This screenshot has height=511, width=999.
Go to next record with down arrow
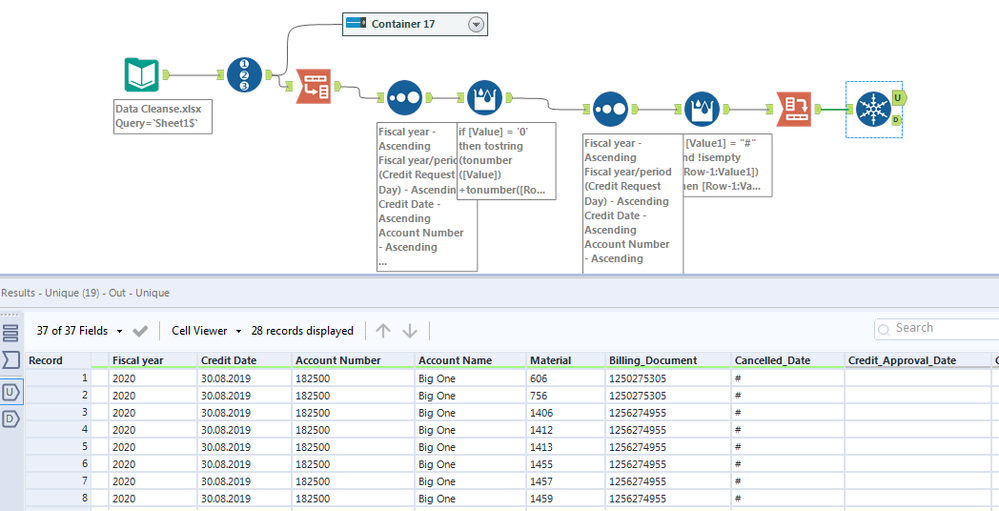(x=410, y=331)
